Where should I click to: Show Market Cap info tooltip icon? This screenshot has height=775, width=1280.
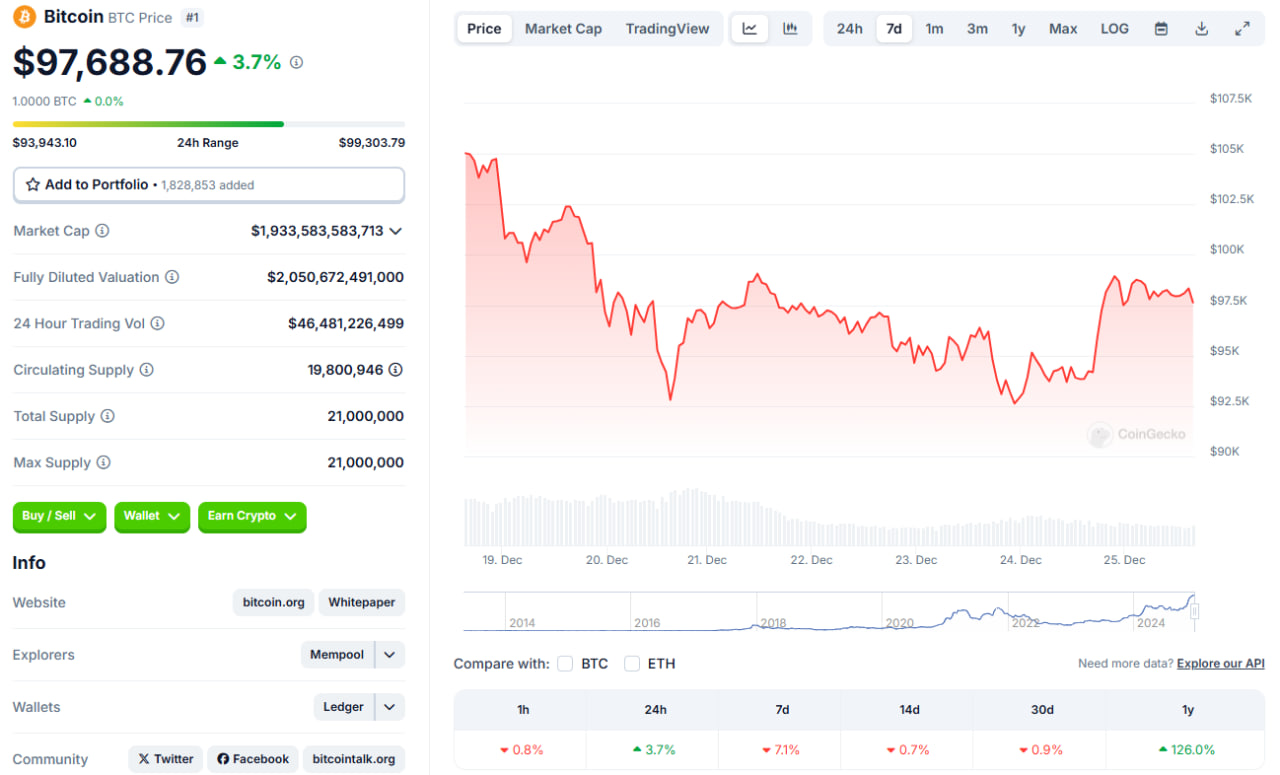102,231
